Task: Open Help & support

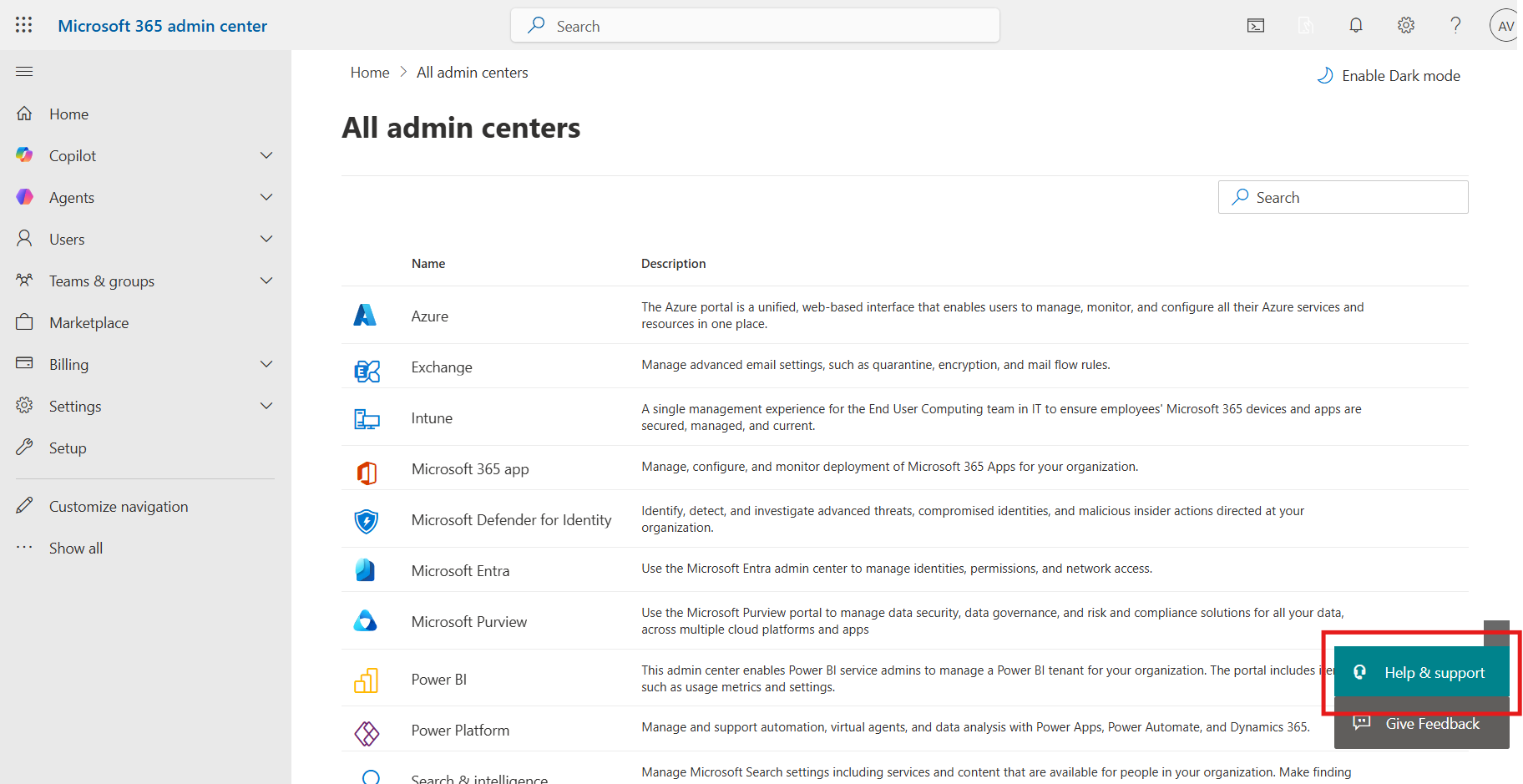Action: coord(1421,672)
